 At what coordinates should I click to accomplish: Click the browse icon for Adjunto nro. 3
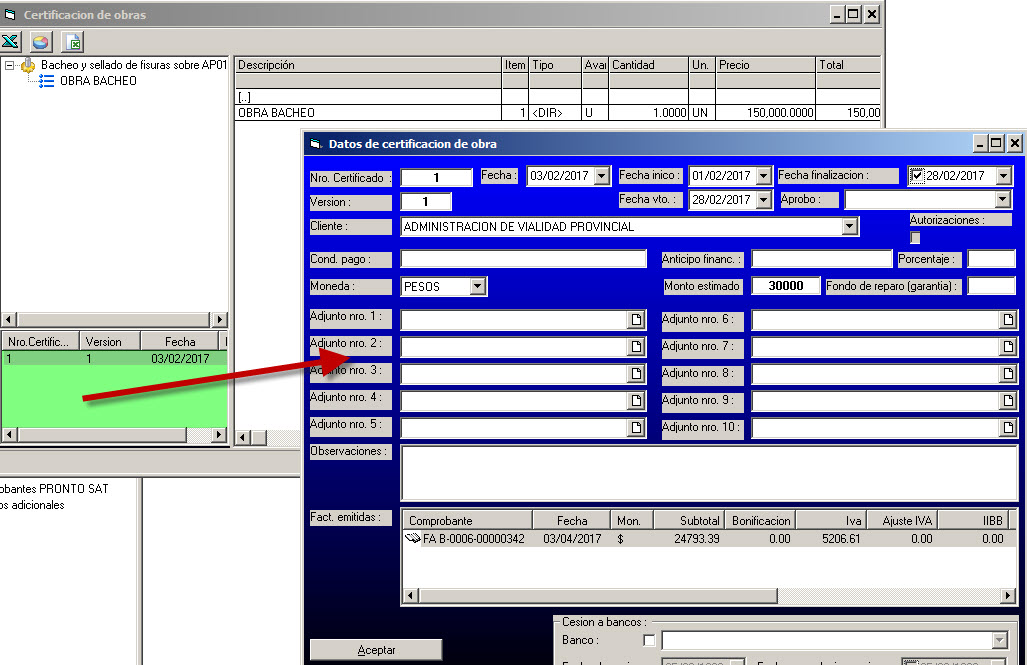pos(636,374)
